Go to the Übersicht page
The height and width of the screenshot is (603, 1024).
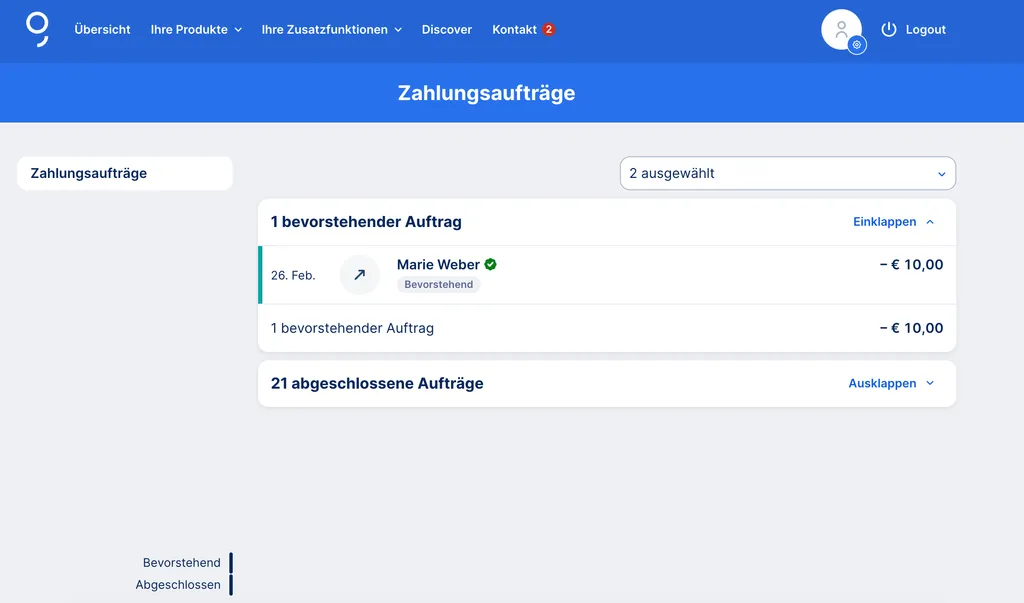[x=102, y=30]
